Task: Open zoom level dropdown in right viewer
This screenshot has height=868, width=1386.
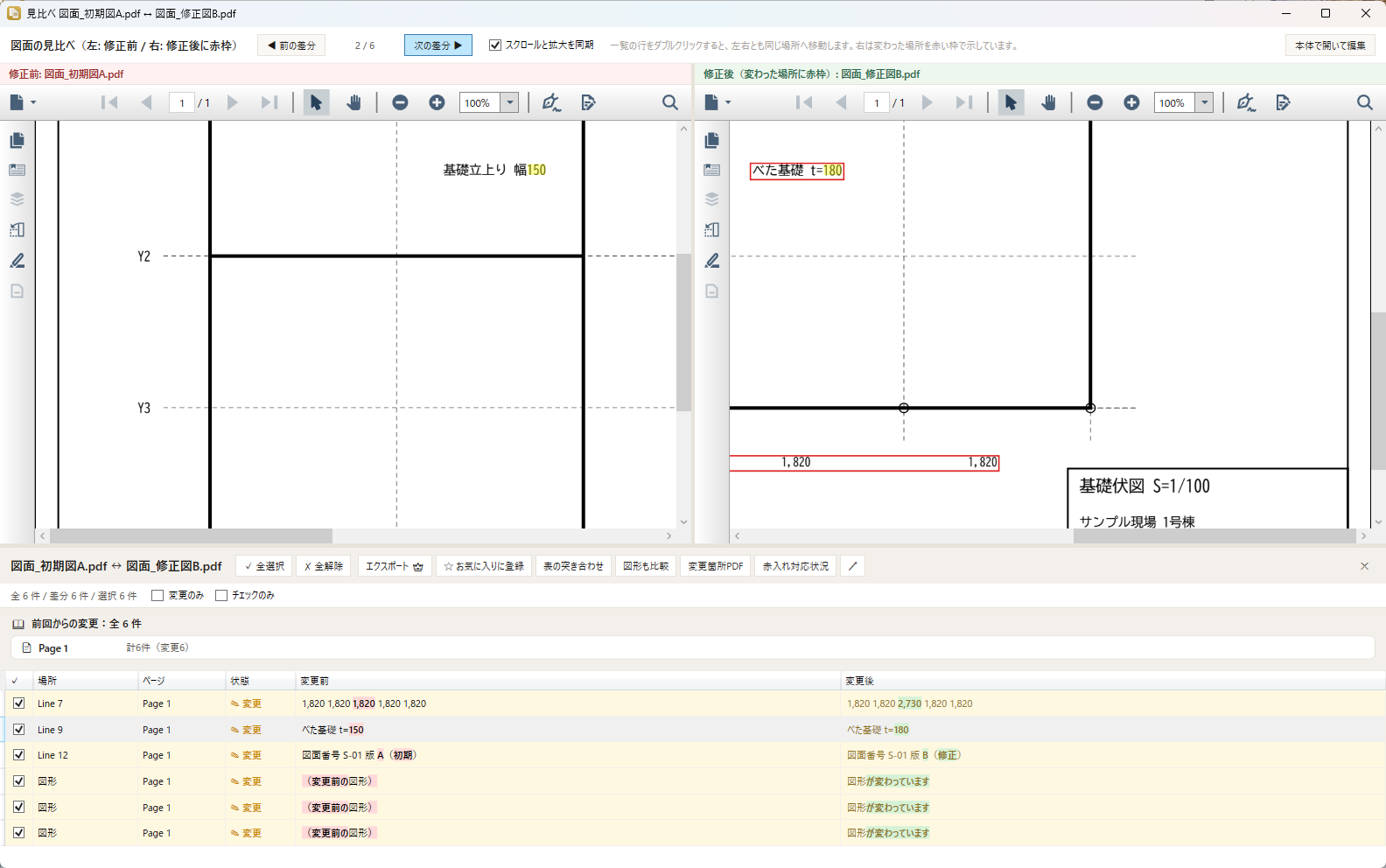Action: (1205, 102)
